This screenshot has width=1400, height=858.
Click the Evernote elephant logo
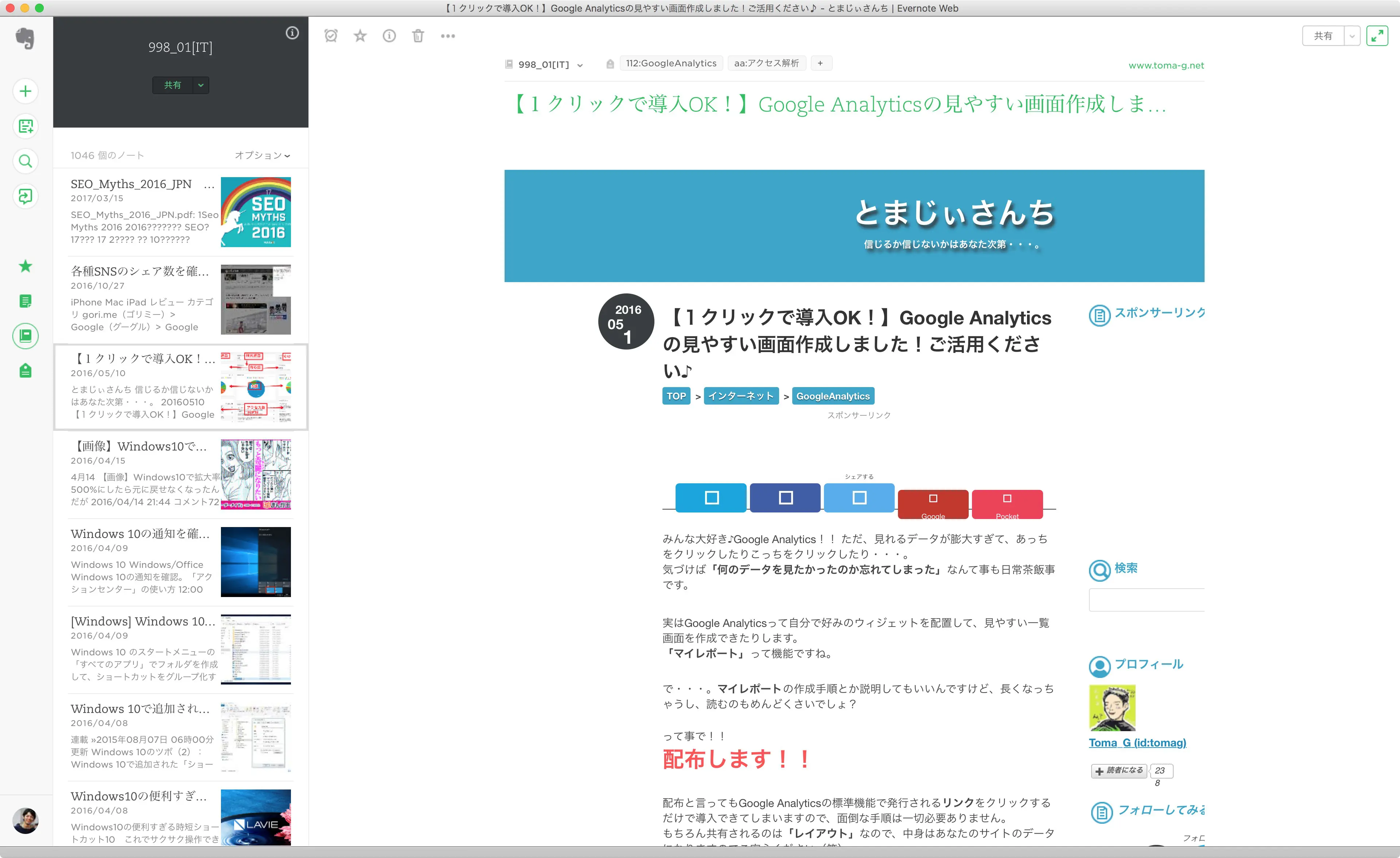point(25,39)
